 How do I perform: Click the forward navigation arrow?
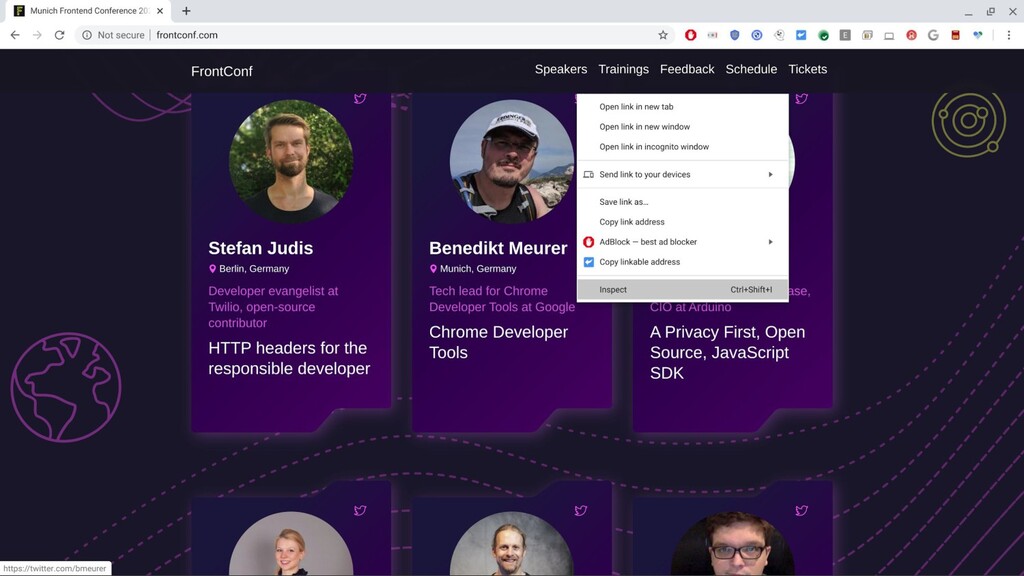pyautogui.click(x=37, y=35)
